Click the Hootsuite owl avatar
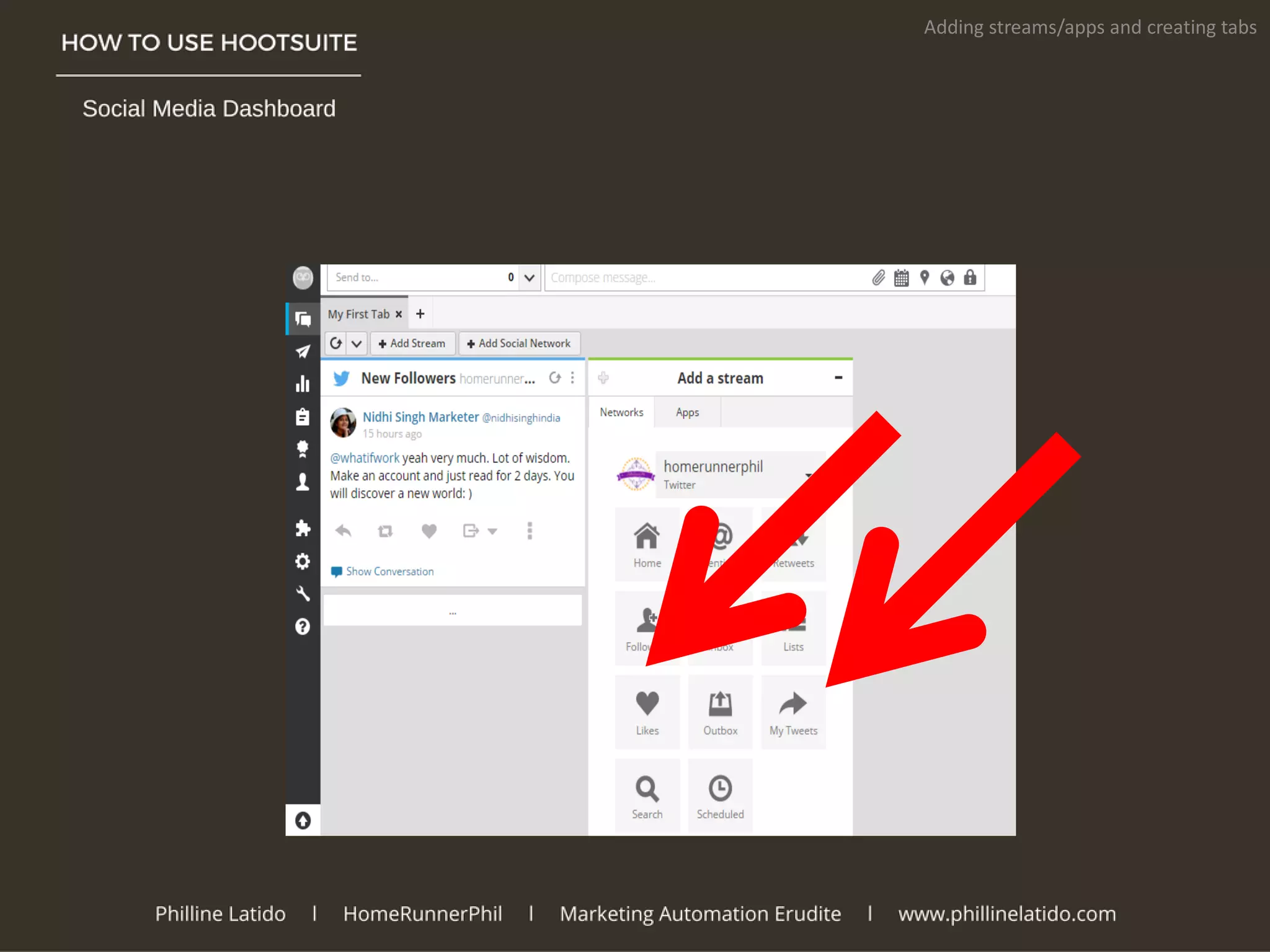Screen dimensions: 1270x952 [303, 278]
